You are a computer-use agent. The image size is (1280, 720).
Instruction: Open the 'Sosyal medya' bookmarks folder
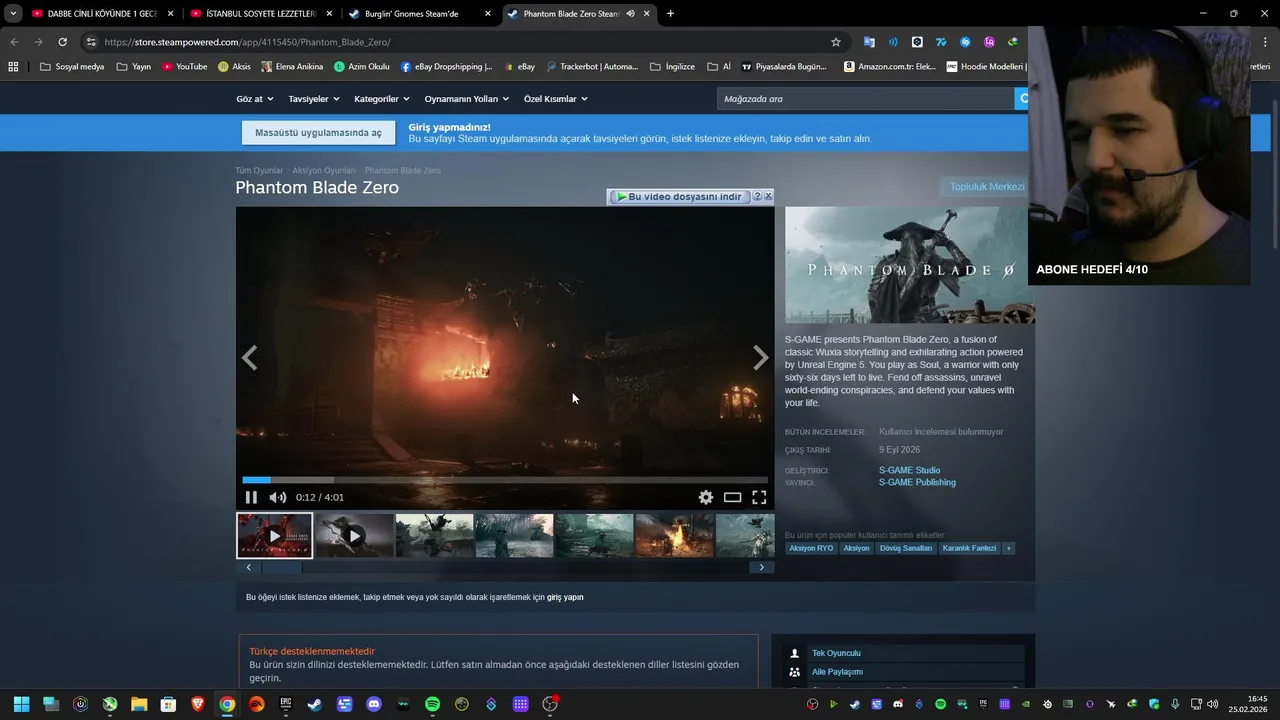click(72, 67)
